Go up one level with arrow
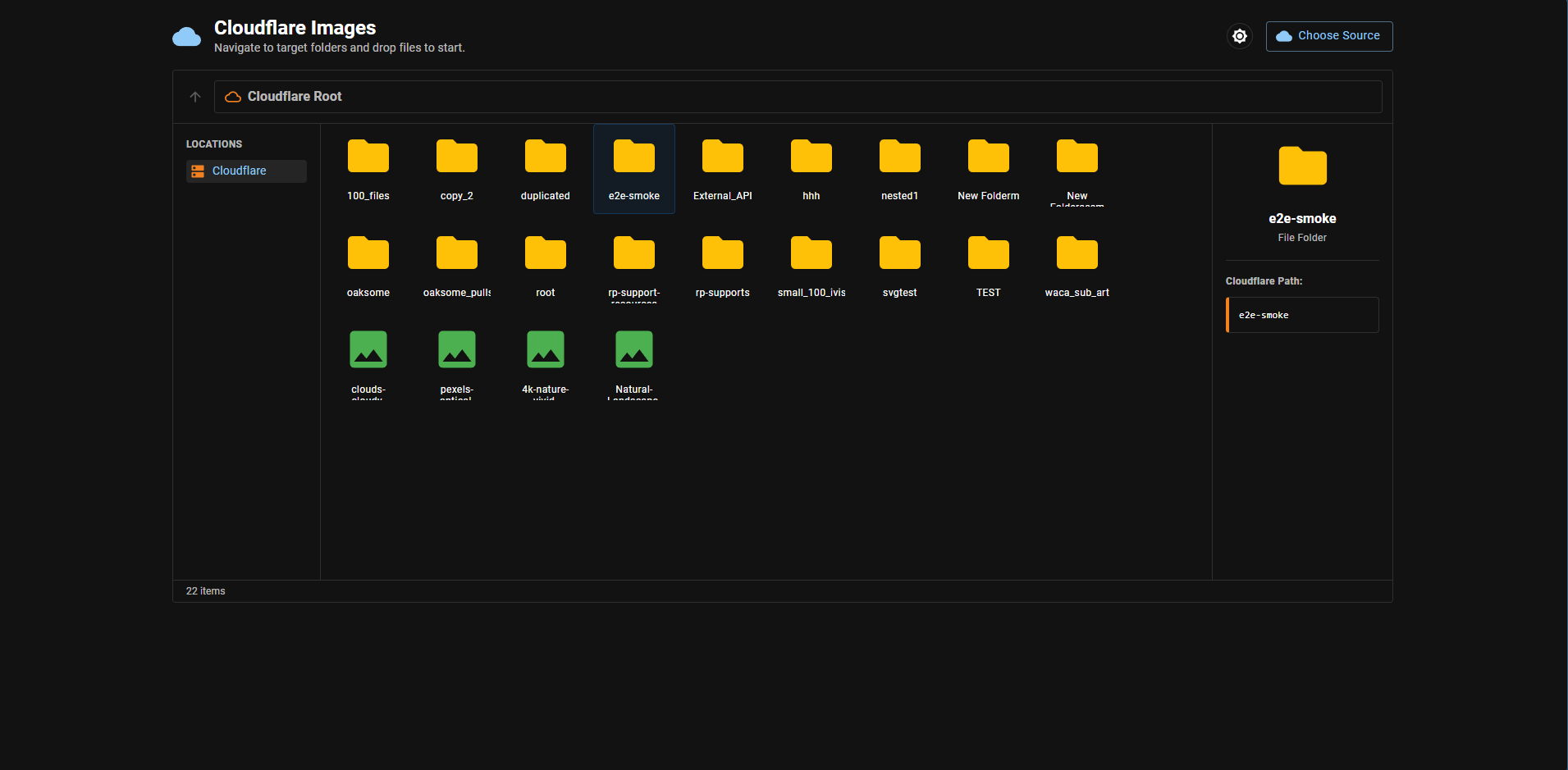Image resolution: width=1568 pixels, height=770 pixels. tap(195, 97)
